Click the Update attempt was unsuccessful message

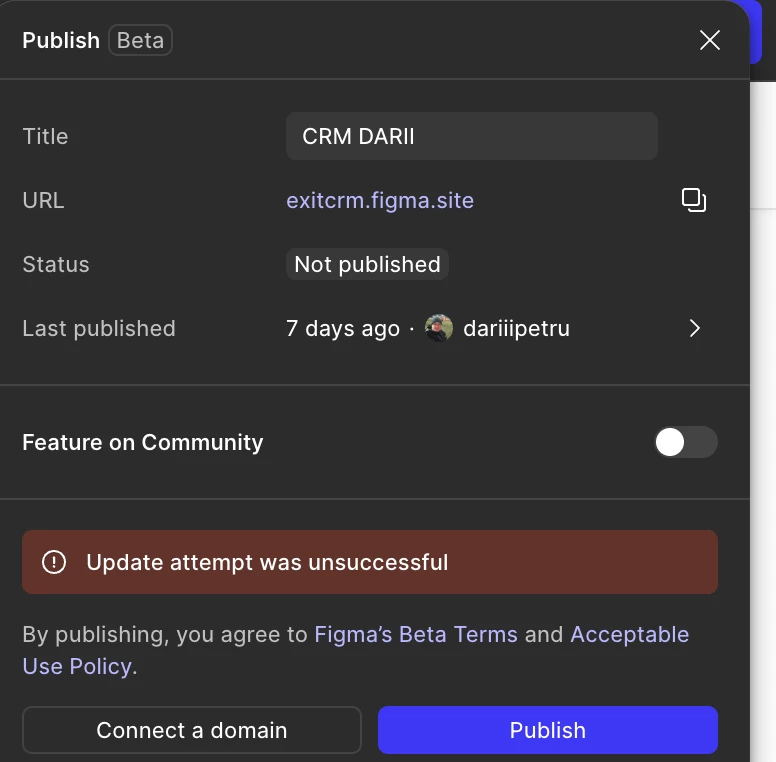pyautogui.click(x=267, y=563)
